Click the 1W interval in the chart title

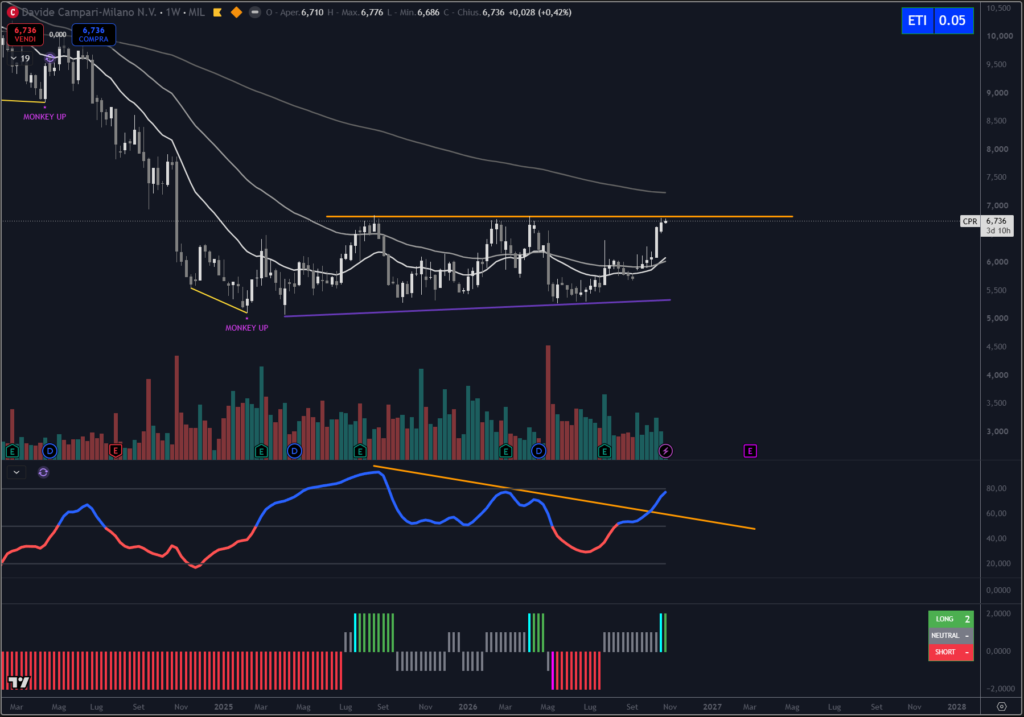173,12
